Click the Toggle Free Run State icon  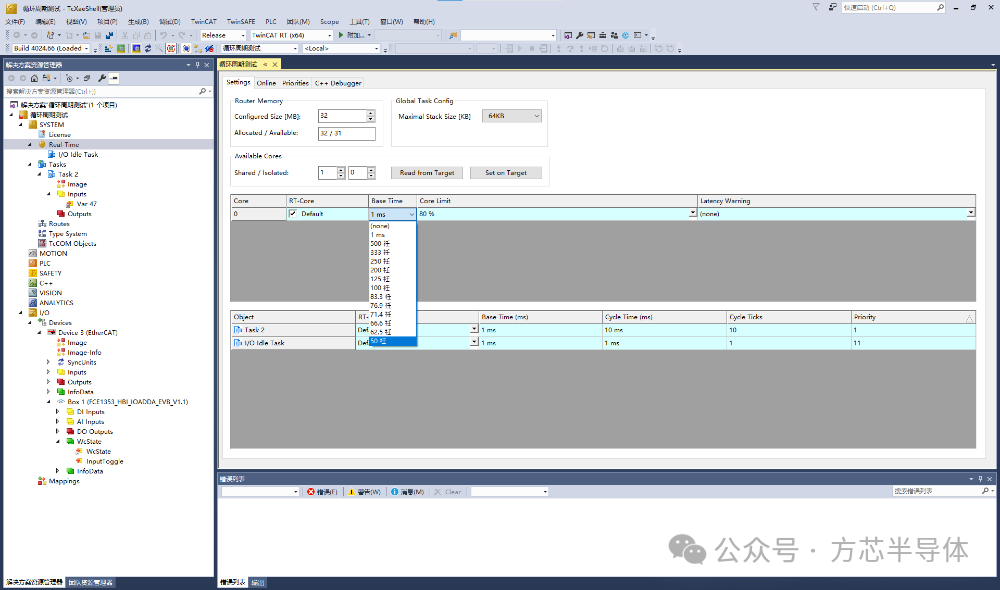[x=171, y=48]
